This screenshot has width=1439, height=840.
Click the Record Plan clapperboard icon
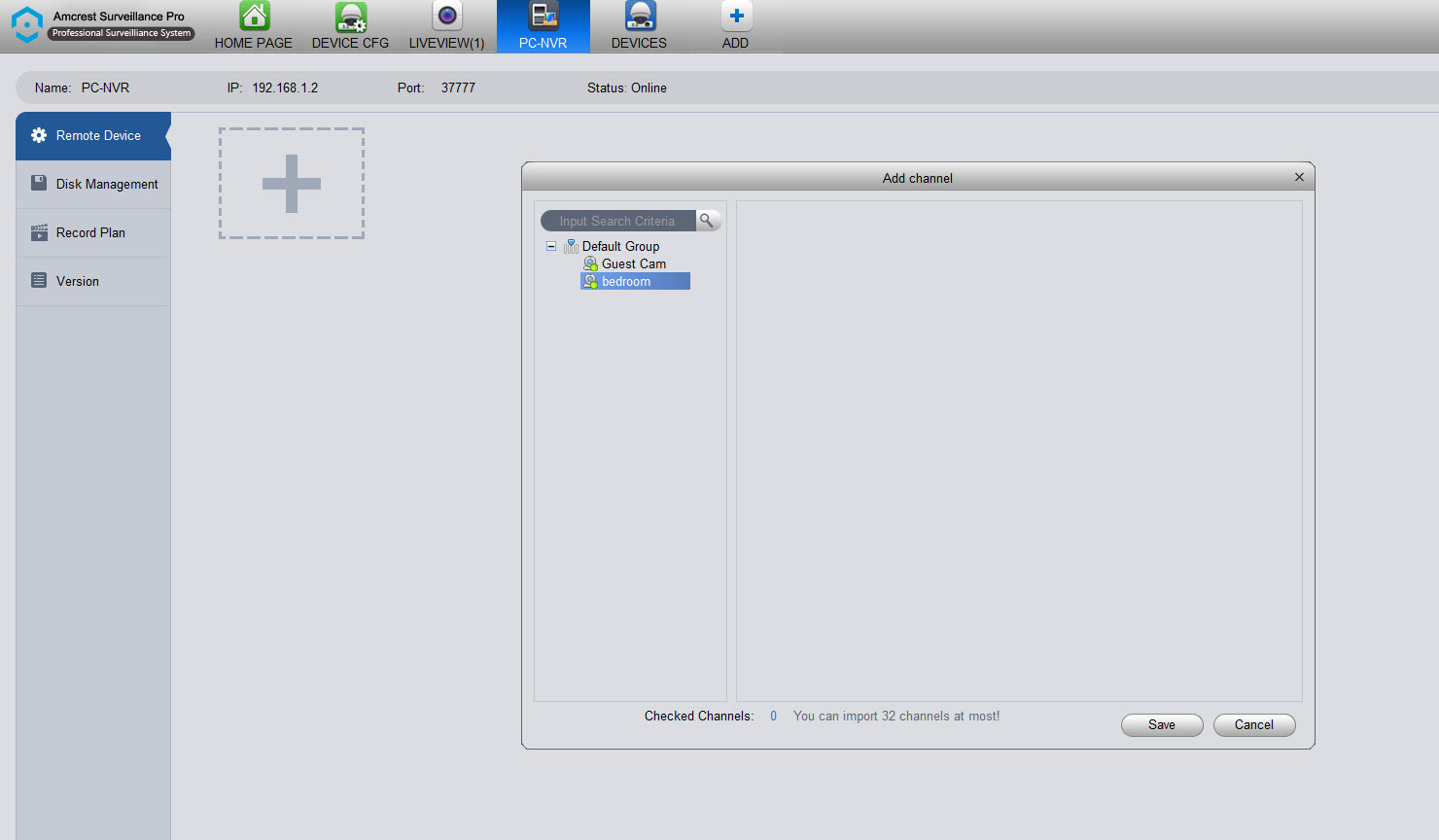click(39, 232)
